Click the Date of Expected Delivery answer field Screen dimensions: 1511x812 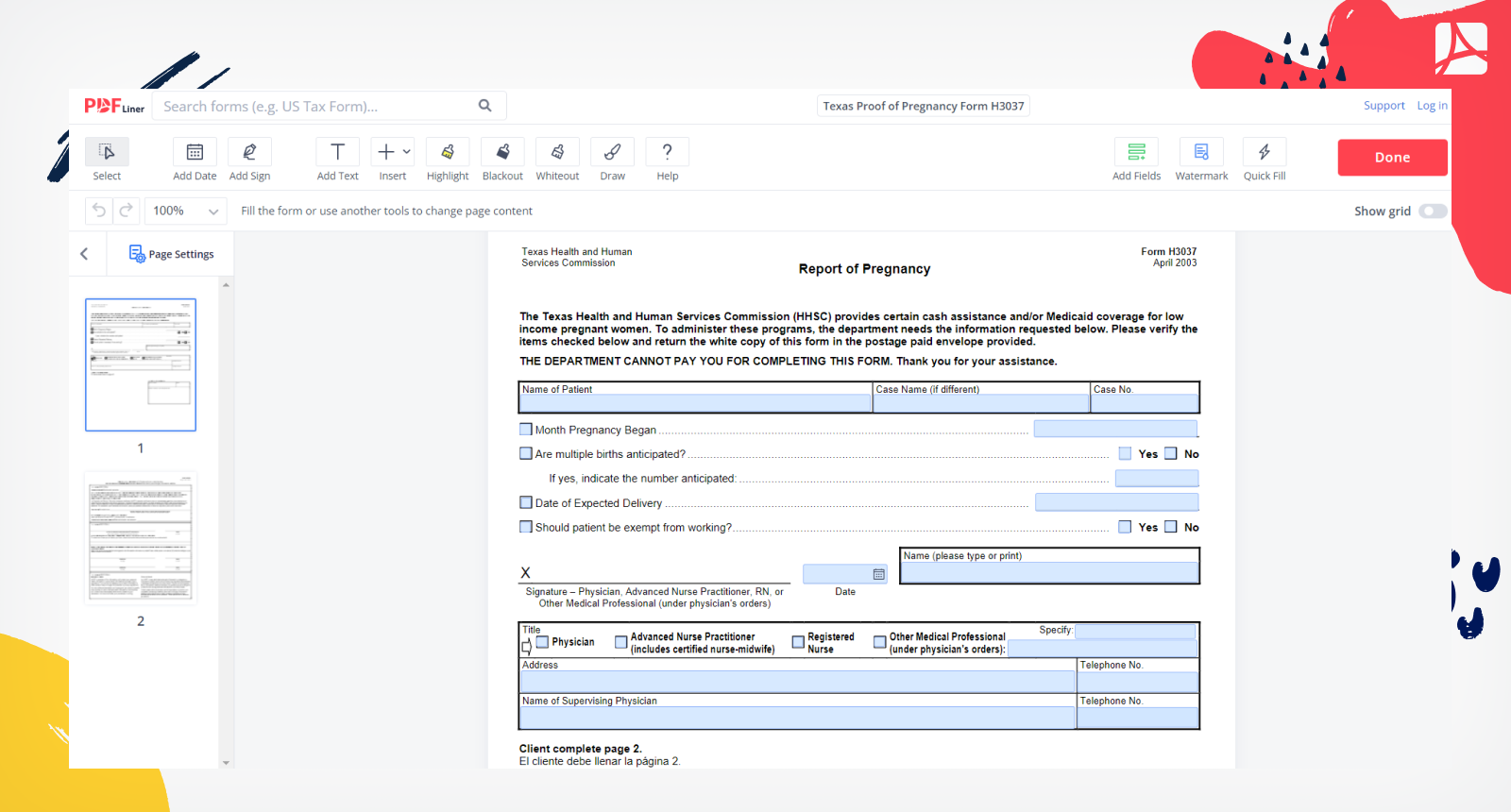(1117, 502)
